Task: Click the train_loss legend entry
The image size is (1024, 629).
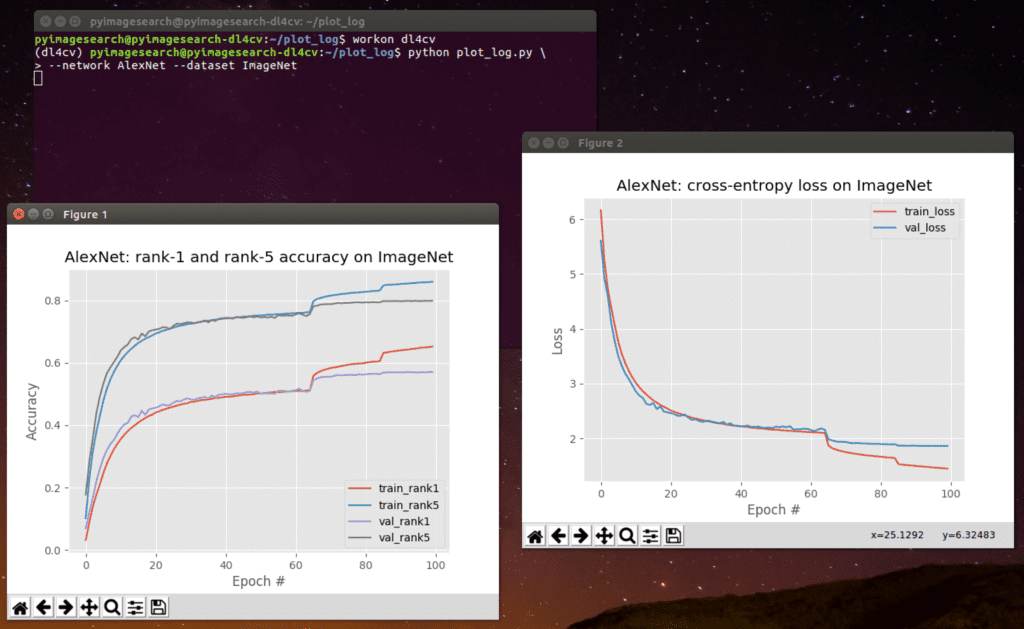Action: coord(929,211)
